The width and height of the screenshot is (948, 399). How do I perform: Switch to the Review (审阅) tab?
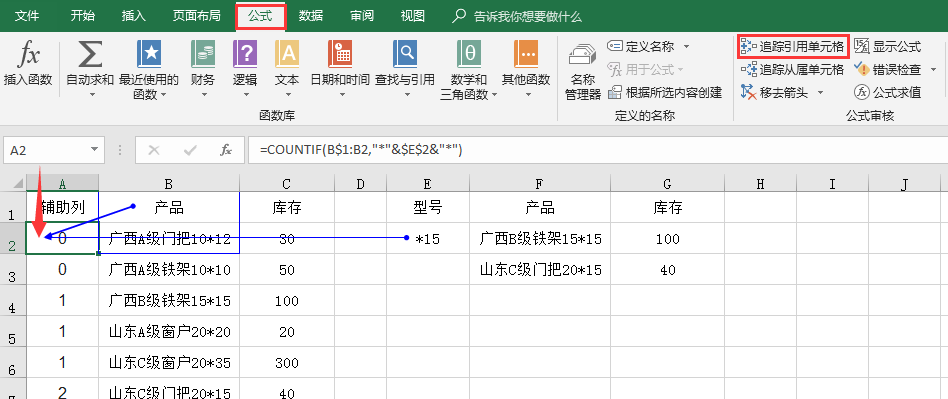point(362,16)
